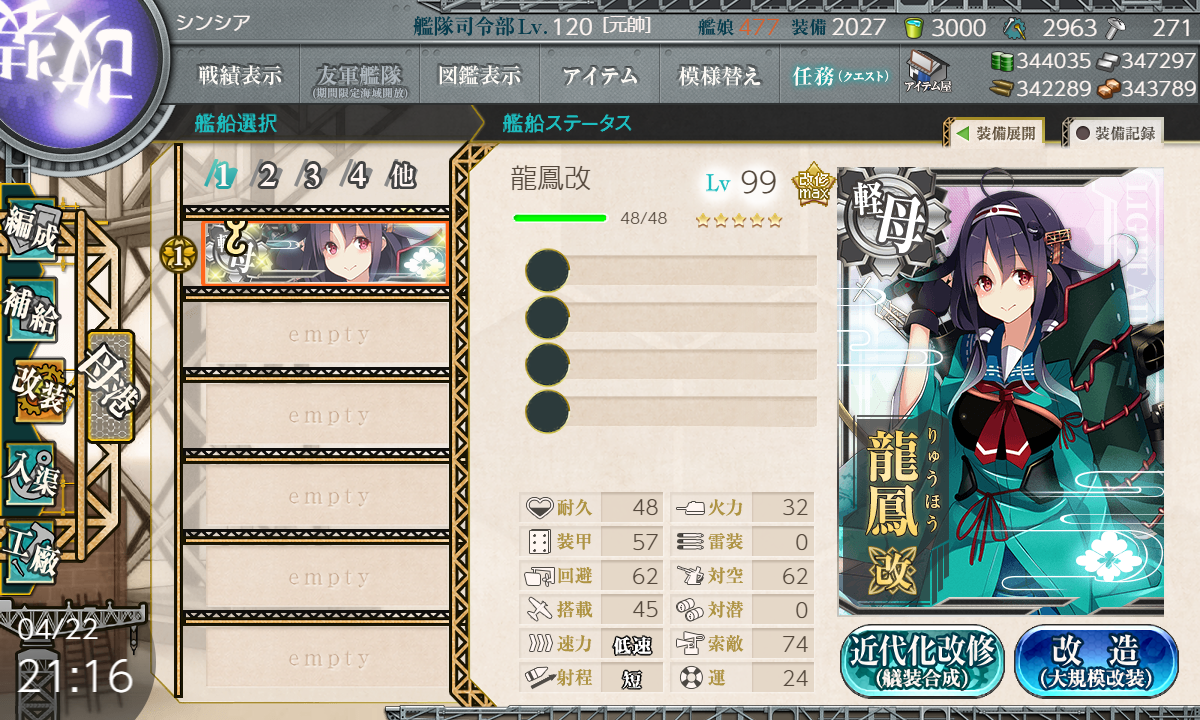Open the 任務 quest menu

(838, 75)
